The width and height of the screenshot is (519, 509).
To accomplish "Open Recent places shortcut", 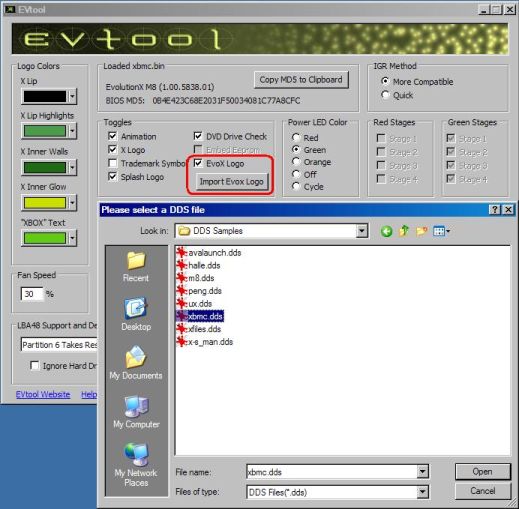I will click(136, 267).
